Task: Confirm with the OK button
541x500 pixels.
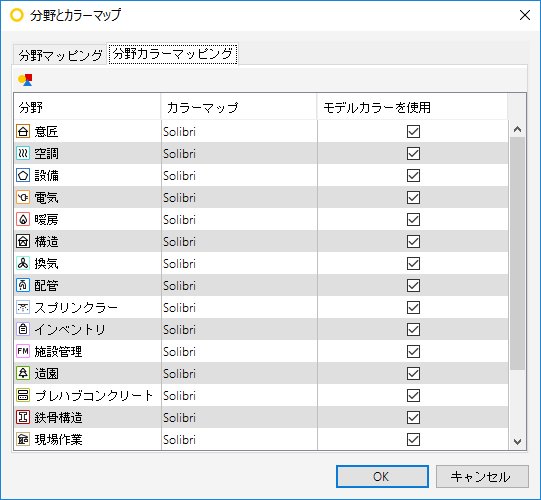Action: (x=382, y=477)
